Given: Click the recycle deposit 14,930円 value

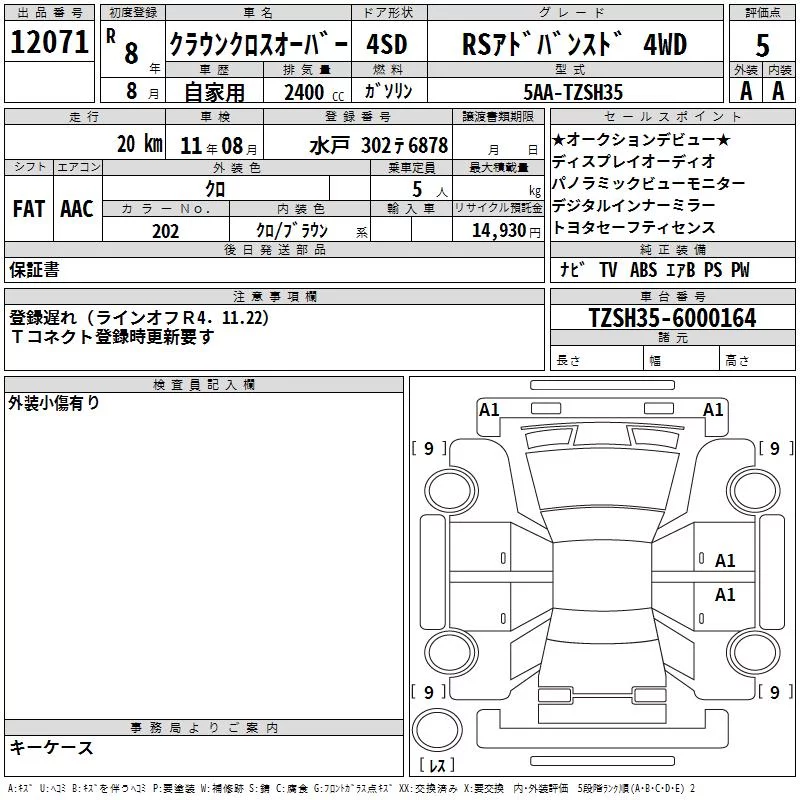Looking at the screenshot, I should [x=506, y=231].
